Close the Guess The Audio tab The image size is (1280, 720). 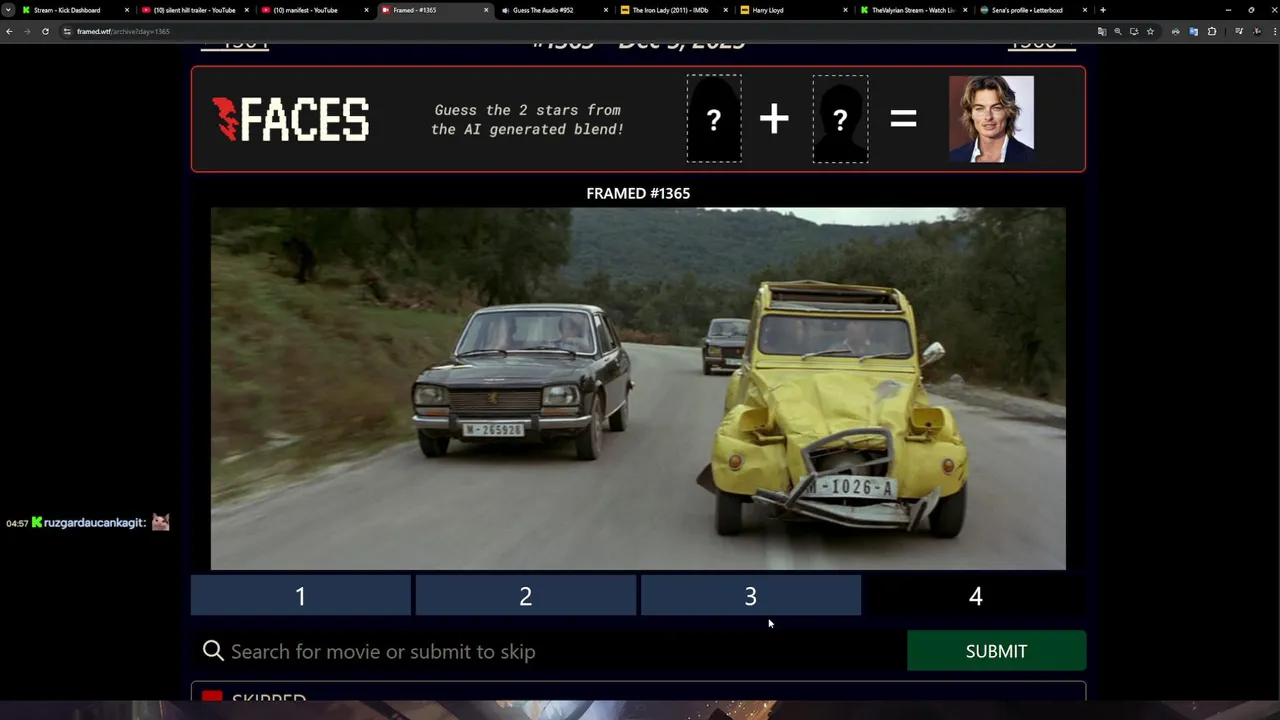pos(606,10)
